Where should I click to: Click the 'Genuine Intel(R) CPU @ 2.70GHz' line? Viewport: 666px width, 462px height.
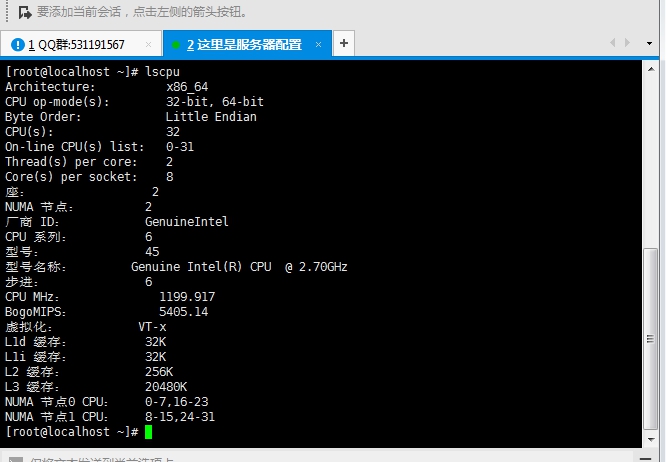pos(239,267)
